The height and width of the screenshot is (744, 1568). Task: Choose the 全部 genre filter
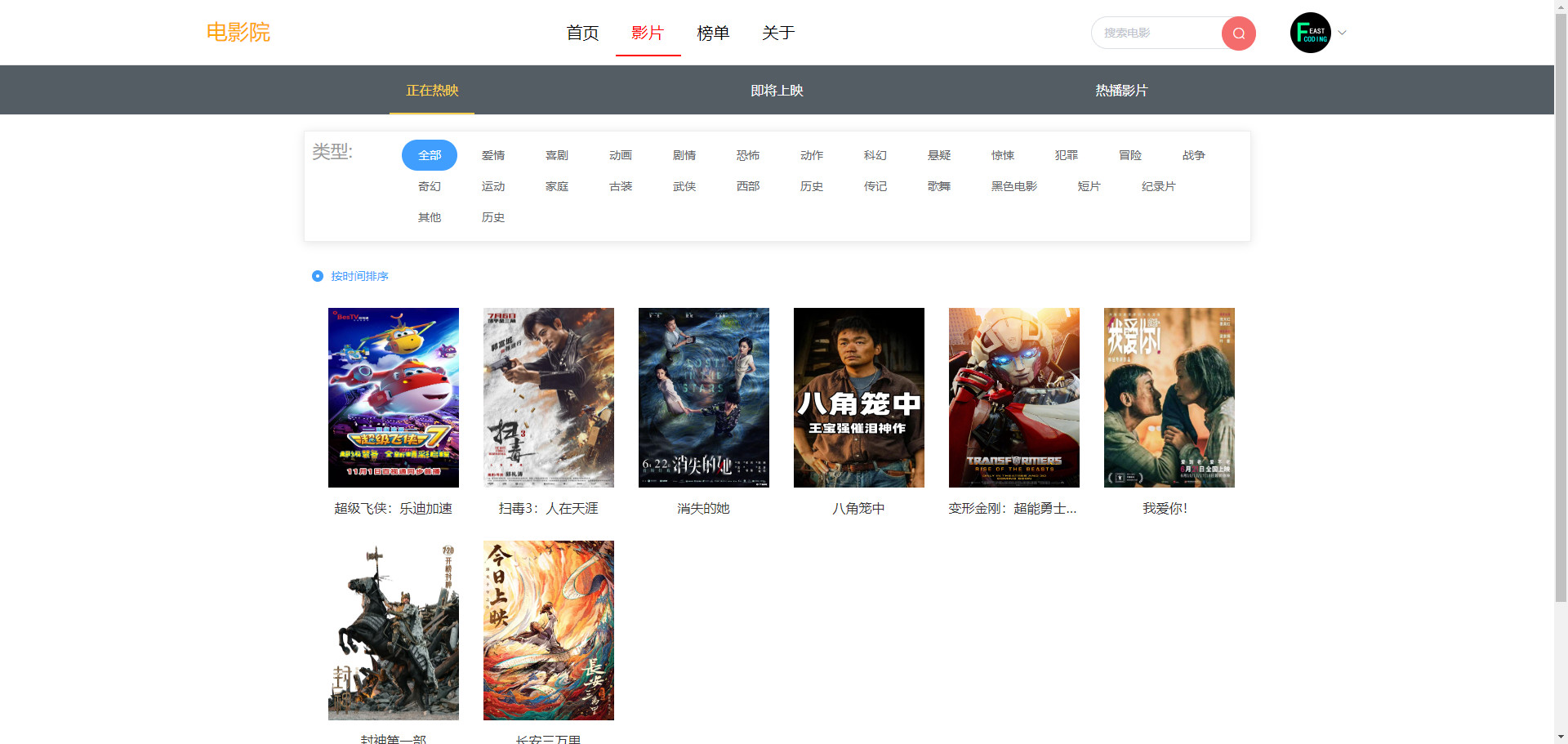[430, 155]
